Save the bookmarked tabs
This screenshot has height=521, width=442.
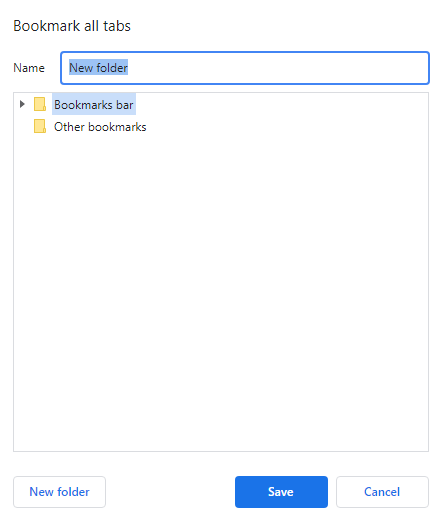(x=281, y=492)
